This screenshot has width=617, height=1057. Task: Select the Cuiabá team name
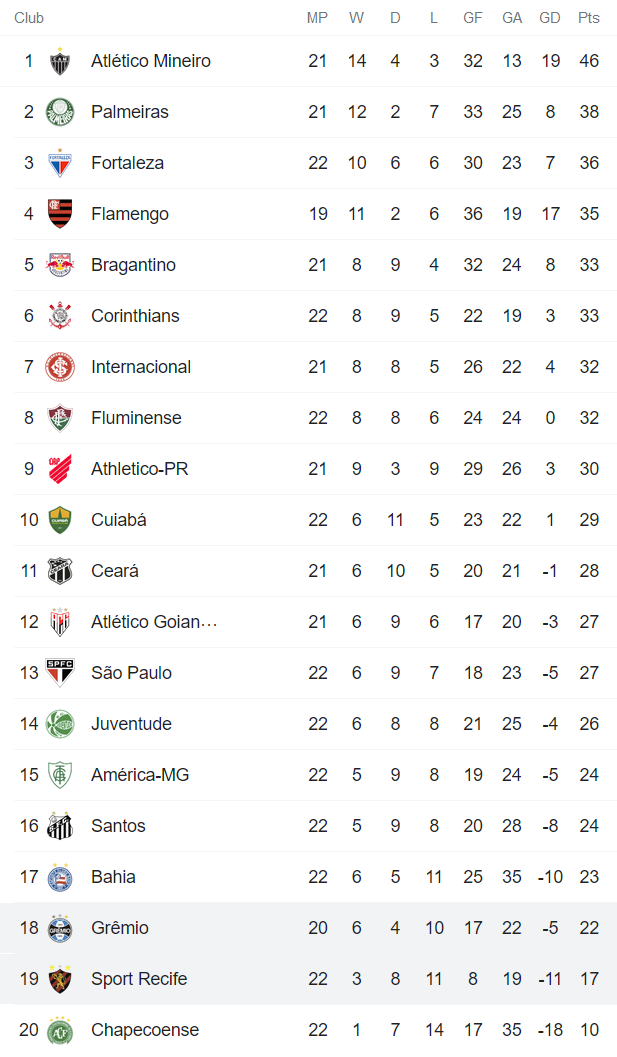tap(118, 520)
